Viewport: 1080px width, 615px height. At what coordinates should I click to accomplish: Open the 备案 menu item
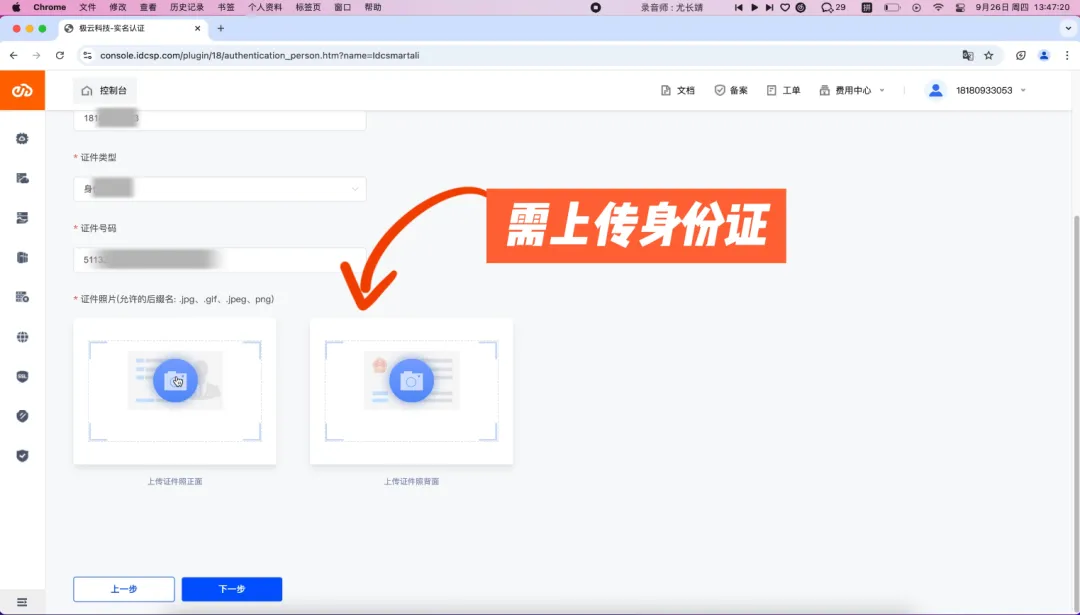[731, 90]
